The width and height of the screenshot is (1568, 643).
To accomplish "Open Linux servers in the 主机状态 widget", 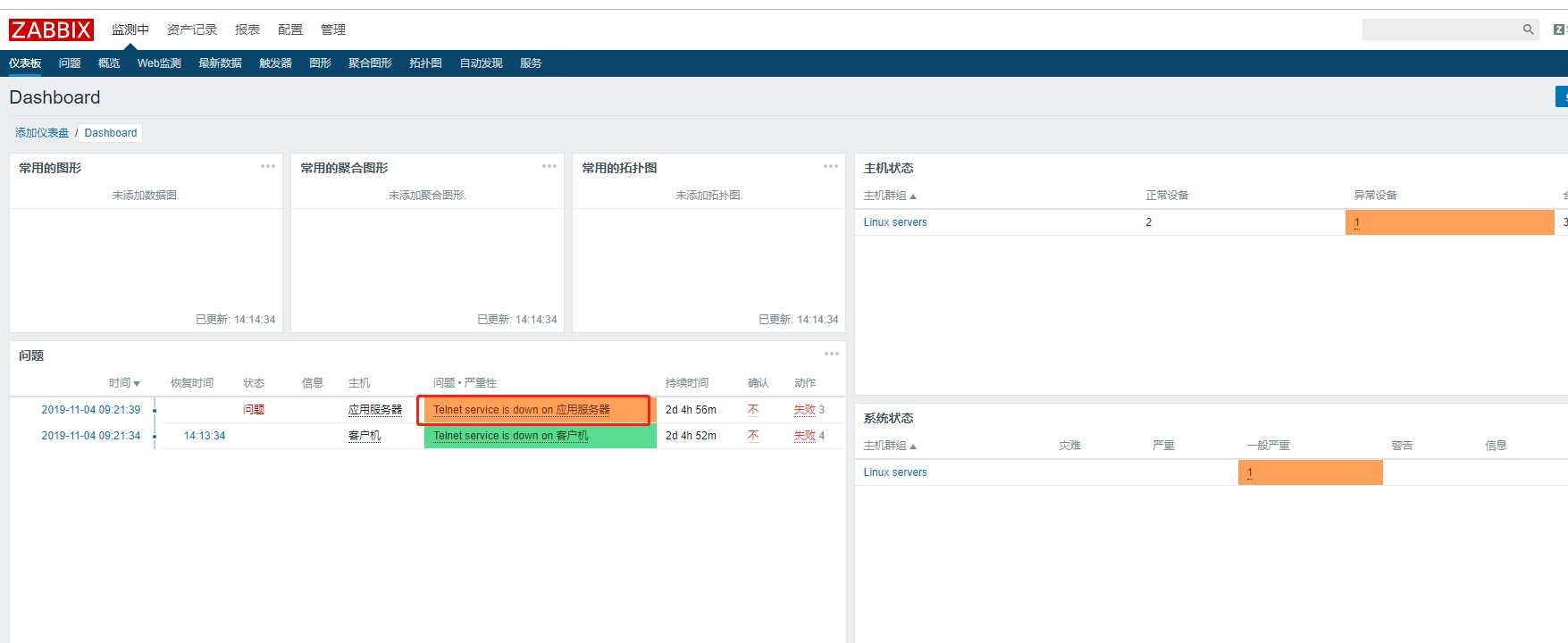I will 895,222.
